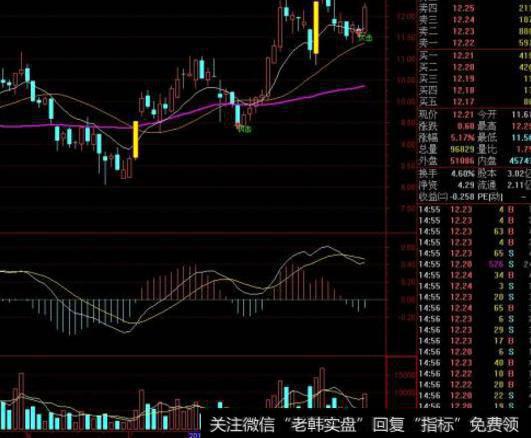Viewport: 531px width, 438px height.
Task: Click the green buy-signal label beside the latest candle
Action: [366, 37]
